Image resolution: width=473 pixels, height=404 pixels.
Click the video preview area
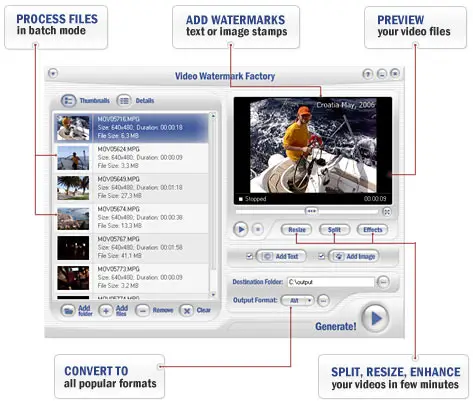[313, 151]
